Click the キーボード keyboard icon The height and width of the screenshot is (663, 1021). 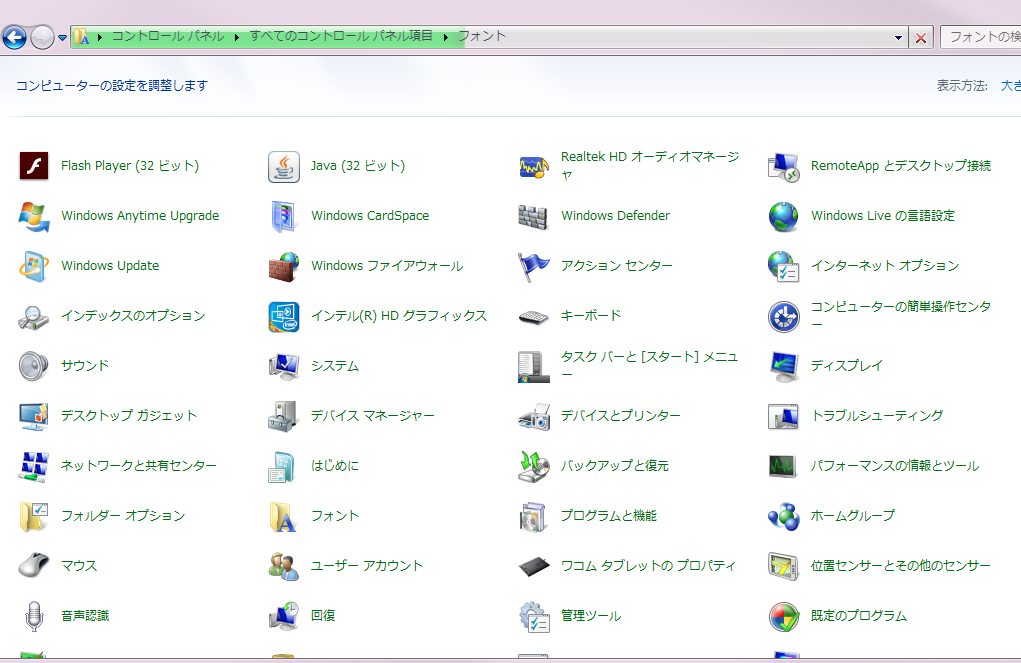point(534,316)
